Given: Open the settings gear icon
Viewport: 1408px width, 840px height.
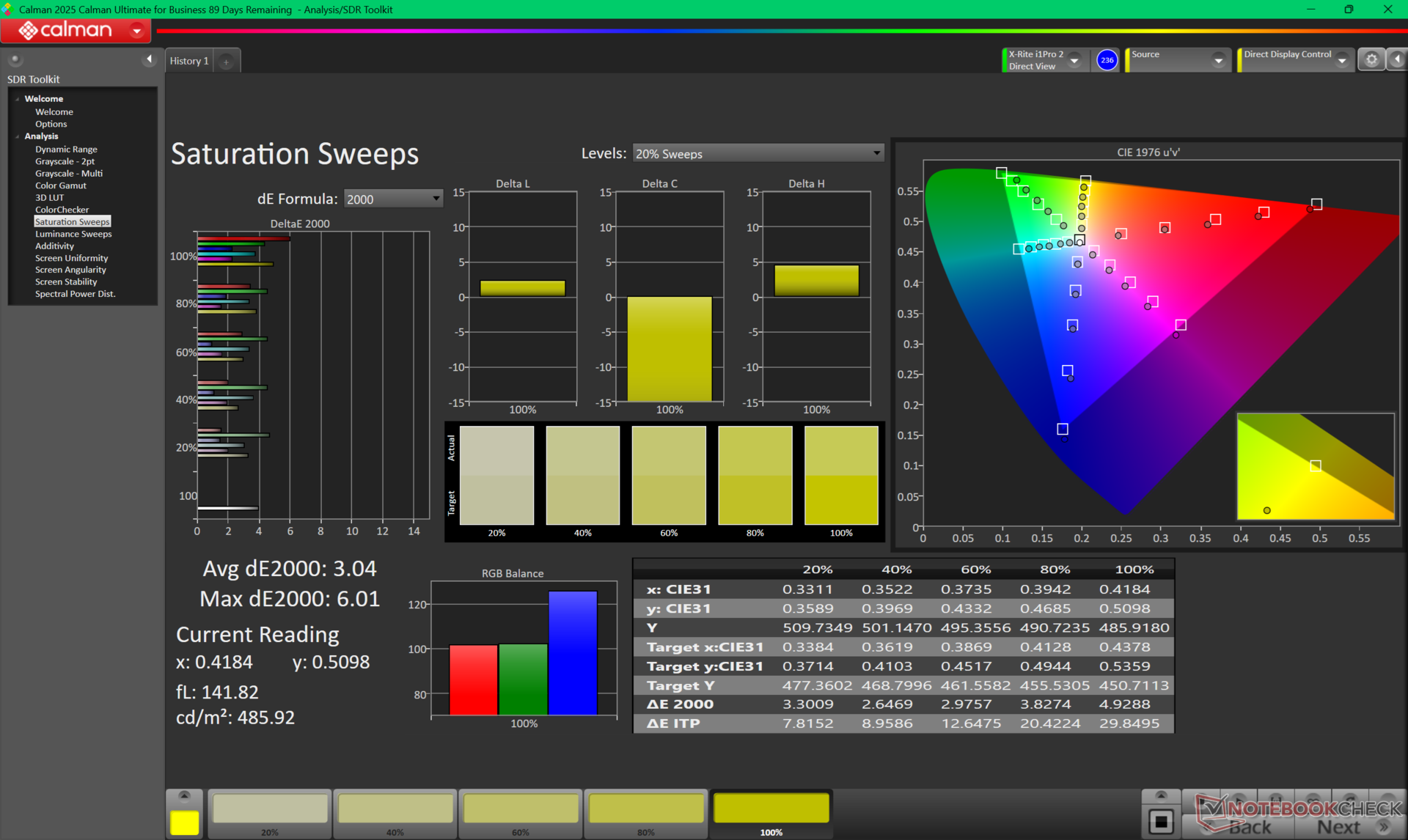Looking at the screenshot, I should (1371, 60).
